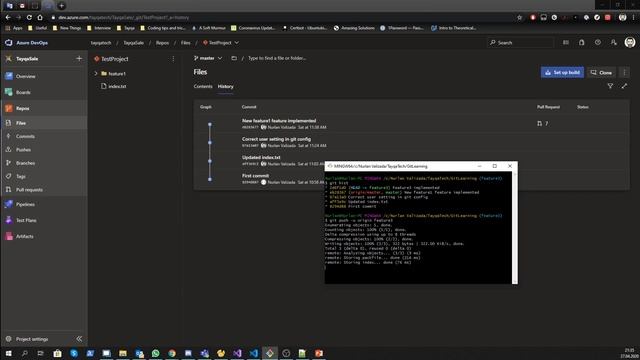Open Windows taskbar search
This screenshot has width=640, height=360.
pos(24,353)
